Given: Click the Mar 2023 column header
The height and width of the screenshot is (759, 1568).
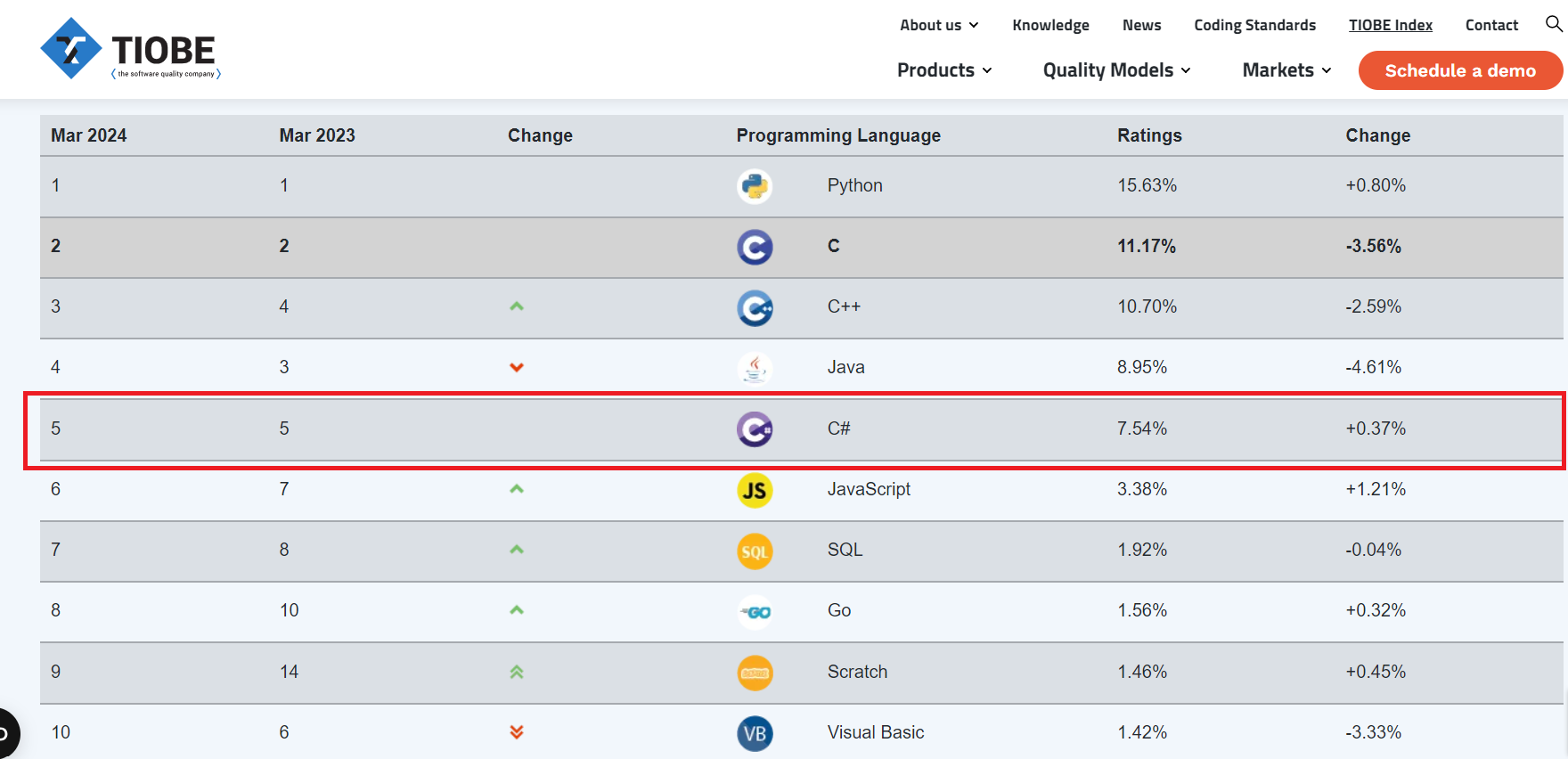Looking at the screenshot, I should tap(317, 135).
